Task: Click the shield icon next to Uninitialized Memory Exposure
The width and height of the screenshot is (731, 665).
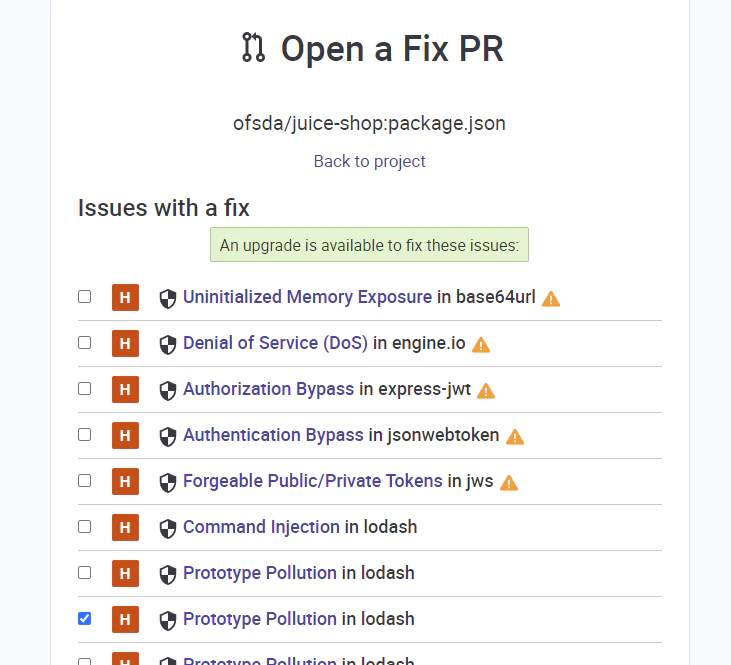Action: point(168,298)
